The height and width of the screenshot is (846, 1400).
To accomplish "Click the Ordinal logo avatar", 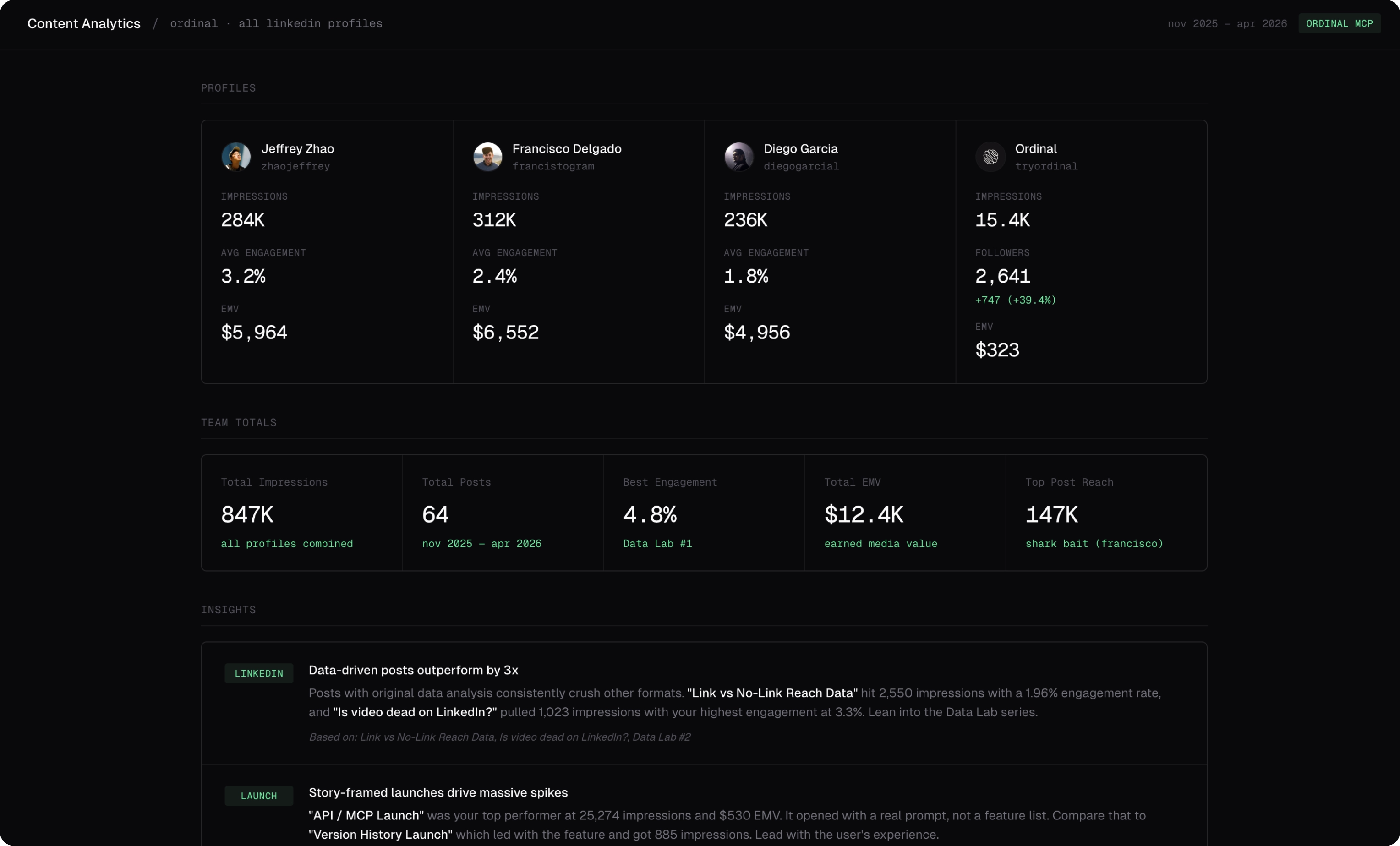I will [990, 157].
